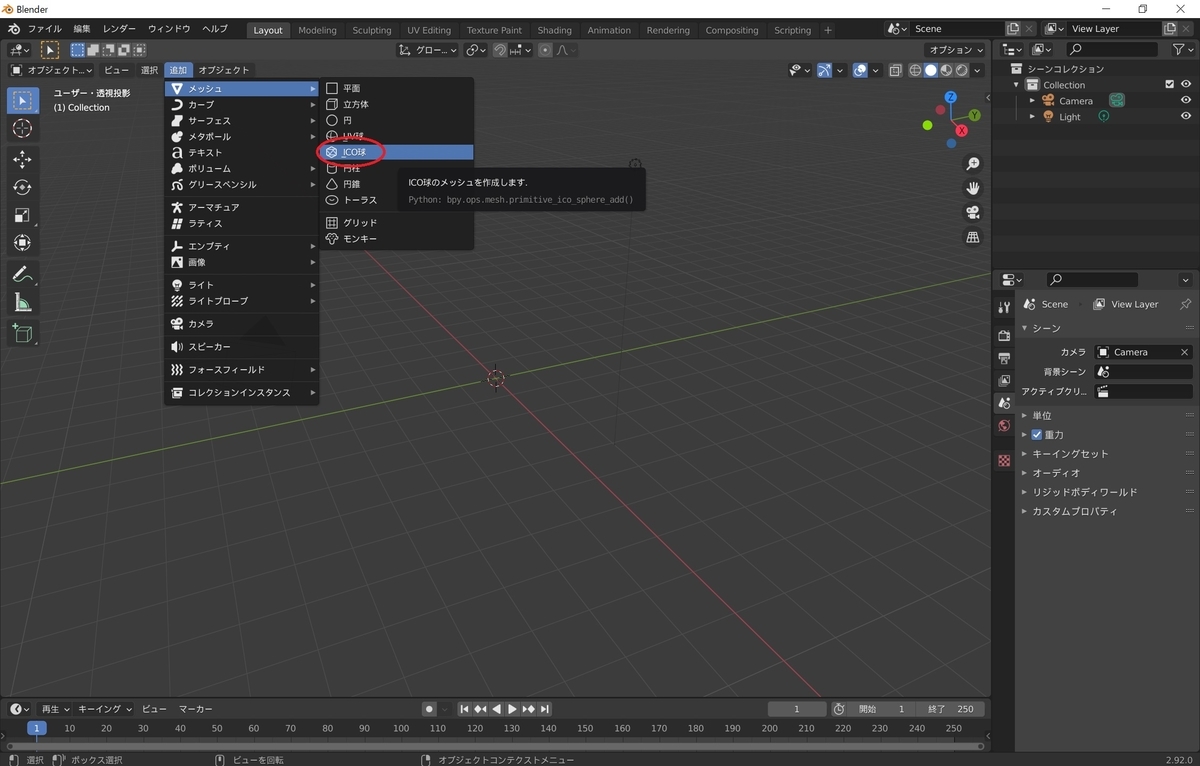Expand the リジッドボディワールド panel
The image size is (1200, 766).
pos(1085,492)
